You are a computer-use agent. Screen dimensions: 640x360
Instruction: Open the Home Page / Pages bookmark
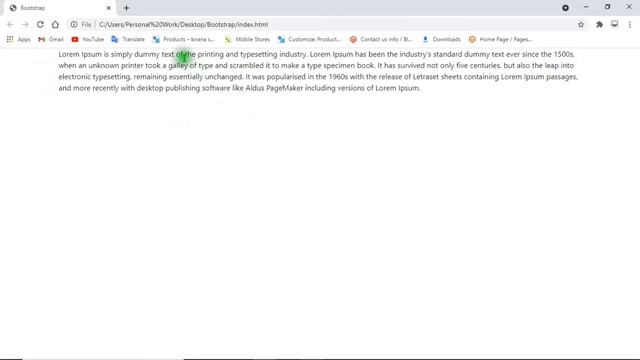[x=500, y=39]
